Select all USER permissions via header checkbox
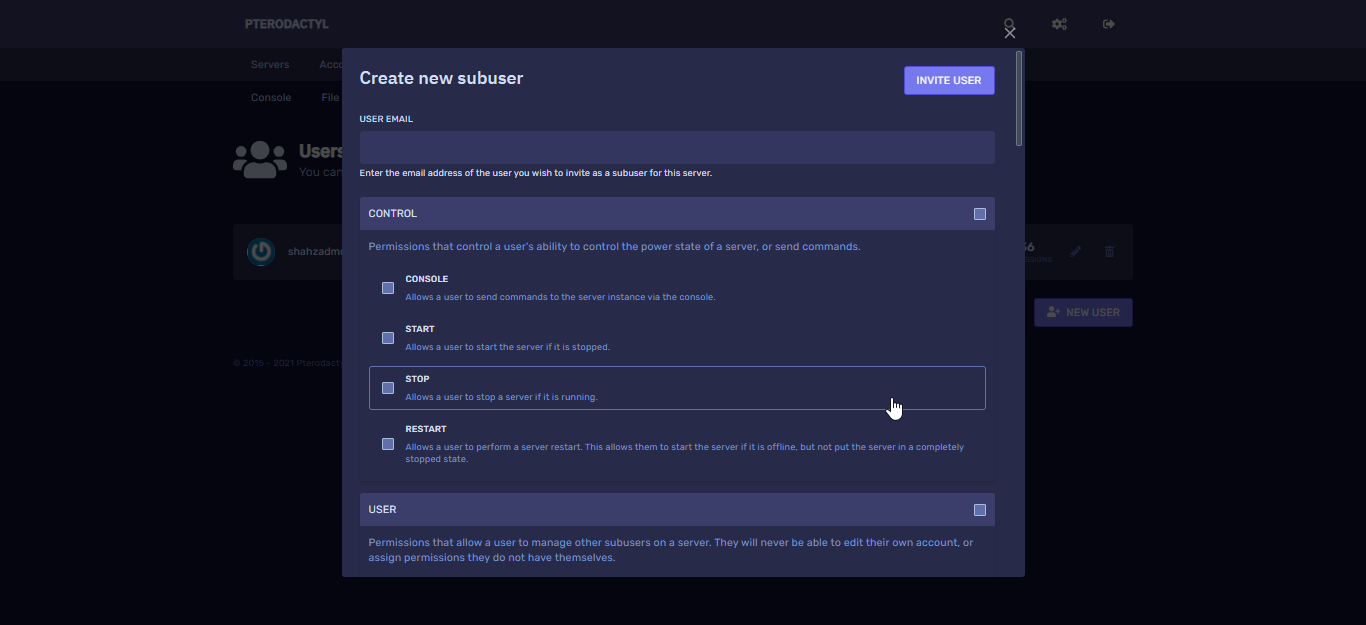1366x625 pixels. 980,510
